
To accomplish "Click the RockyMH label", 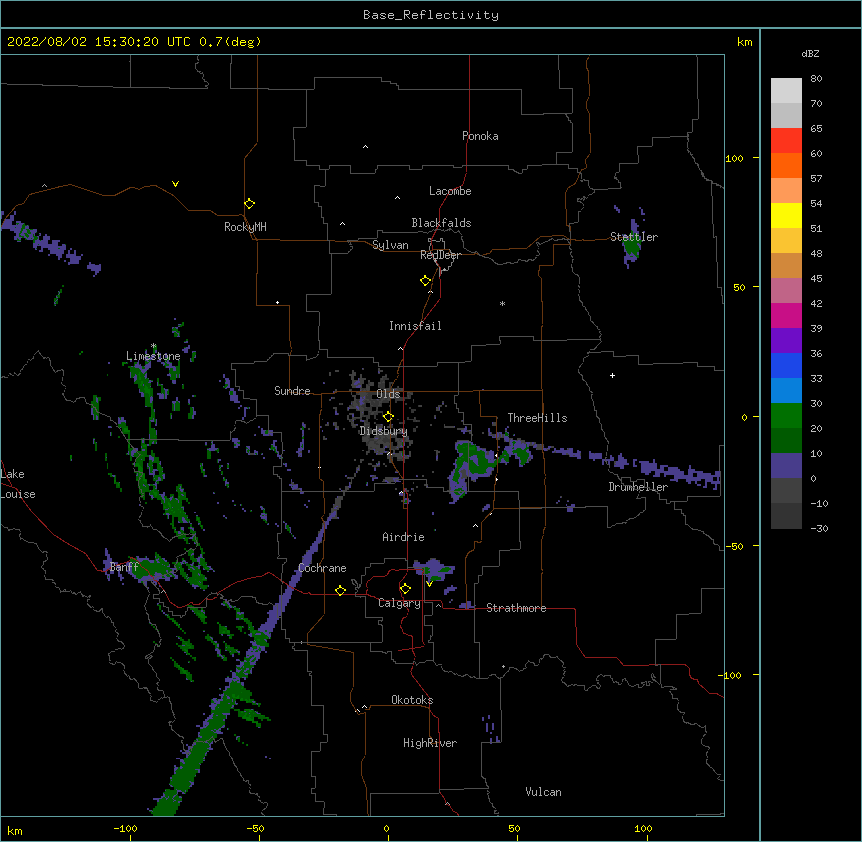I will click(245, 226).
